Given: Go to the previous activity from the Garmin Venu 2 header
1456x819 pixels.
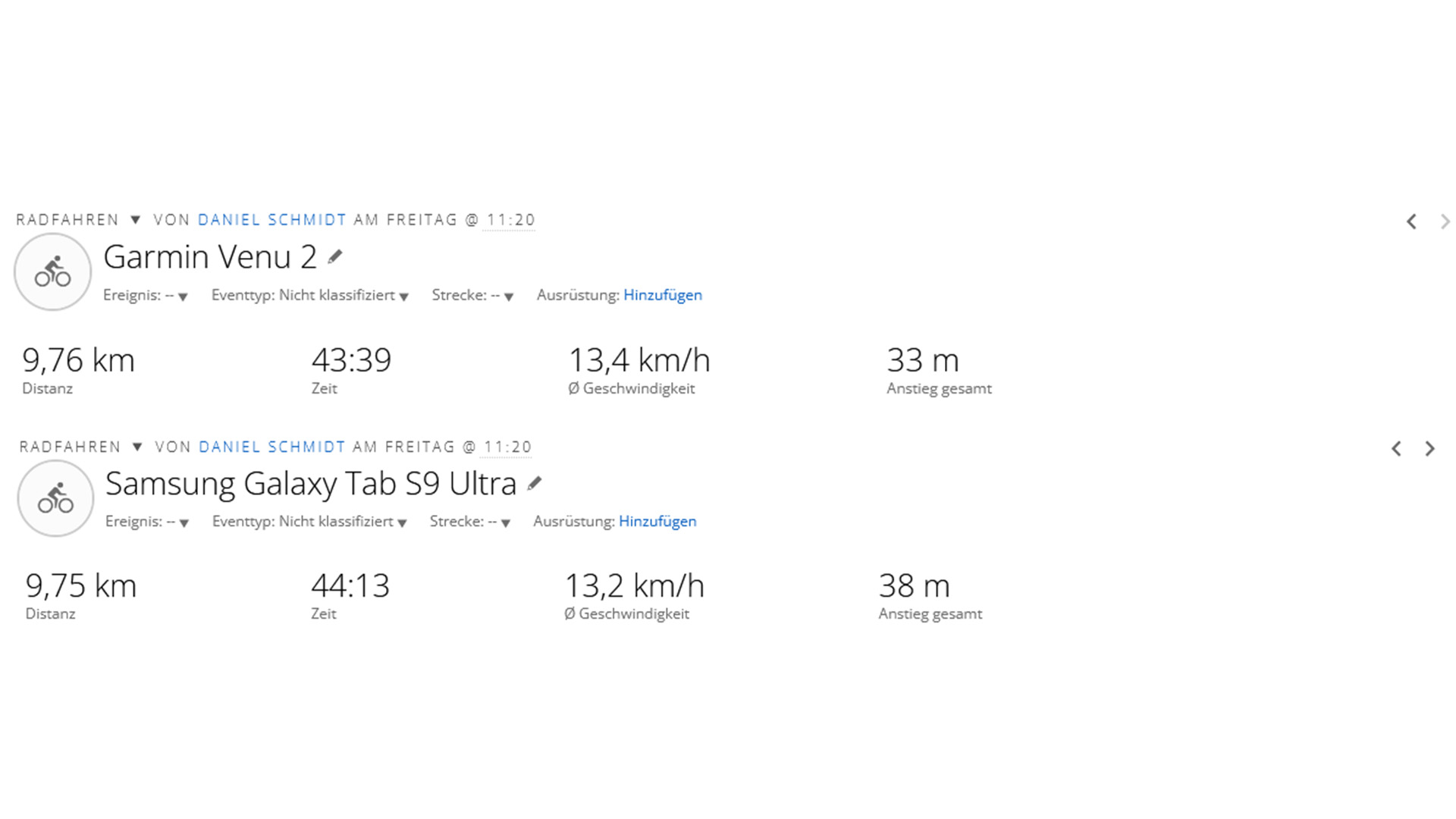Looking at the screenshot, I should pyautogui.click(x=1411, y=221).
